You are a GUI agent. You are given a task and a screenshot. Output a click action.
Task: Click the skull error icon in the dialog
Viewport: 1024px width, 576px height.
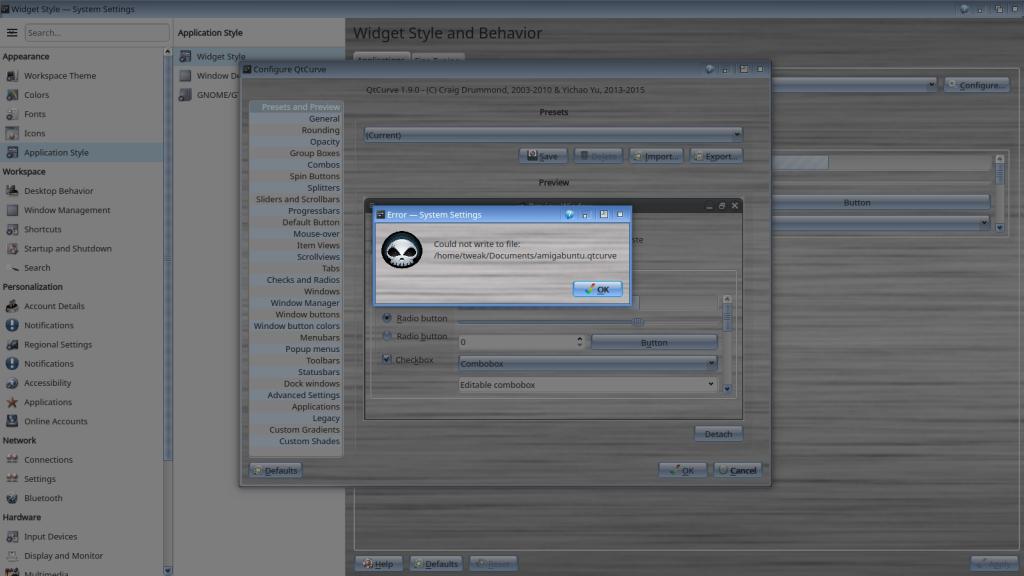pyautogui.click(x=401, y=250)
